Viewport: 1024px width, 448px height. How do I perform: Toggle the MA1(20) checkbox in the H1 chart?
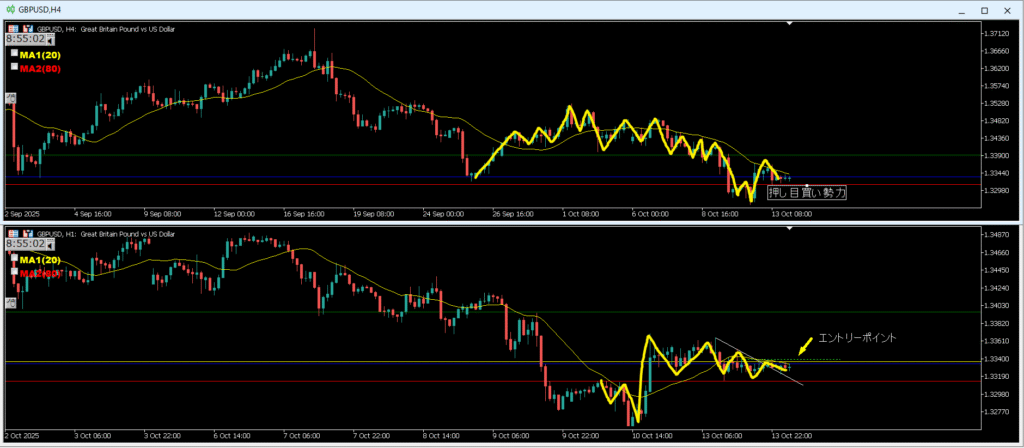click(x=14, y=259)
